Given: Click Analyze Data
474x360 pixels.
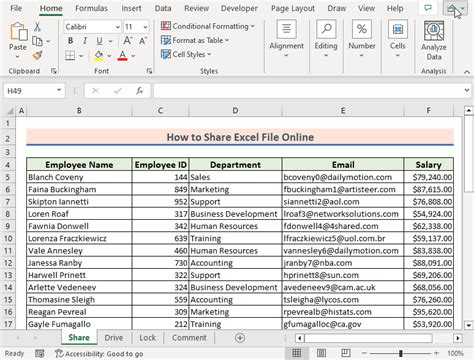Looking at the screenshot, I should point(434,41).
